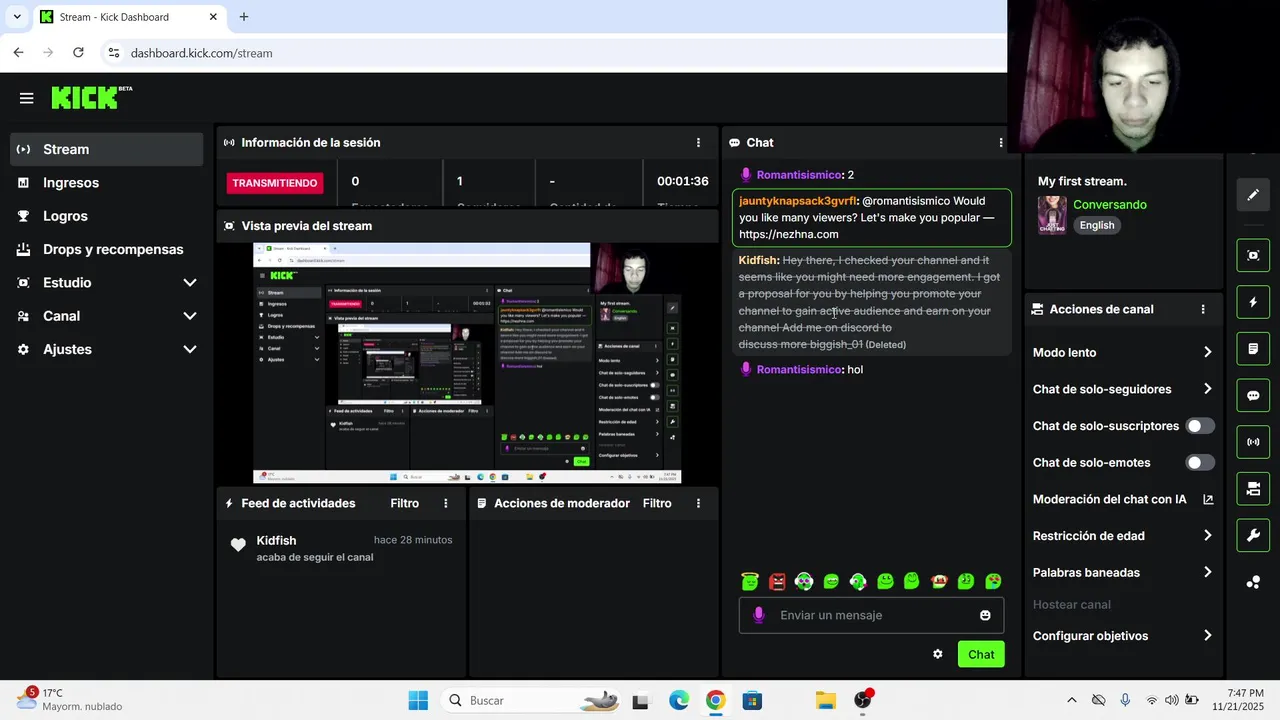
Task: Click the stream preview thumbnail
Action: pyautogui.click(x=467, y=364)
